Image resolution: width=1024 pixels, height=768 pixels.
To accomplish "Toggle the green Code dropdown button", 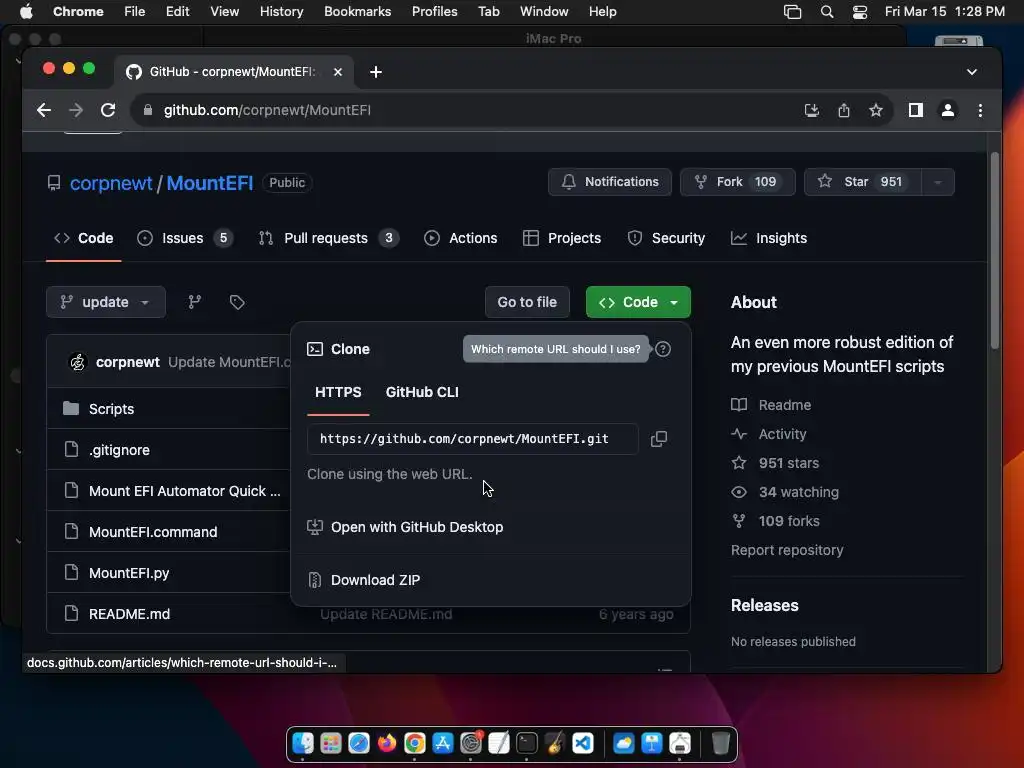I will tap(638, 302).
